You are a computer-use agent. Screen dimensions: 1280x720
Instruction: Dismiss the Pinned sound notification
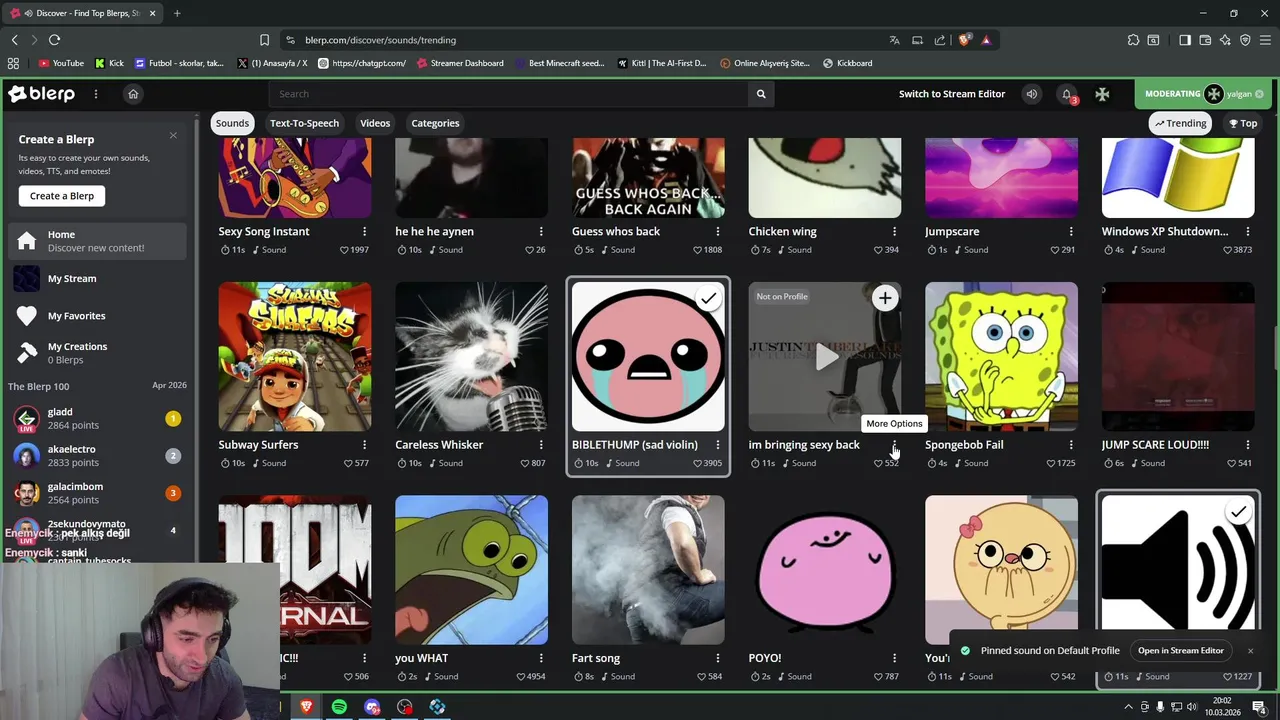click(x=1250, y=651)
